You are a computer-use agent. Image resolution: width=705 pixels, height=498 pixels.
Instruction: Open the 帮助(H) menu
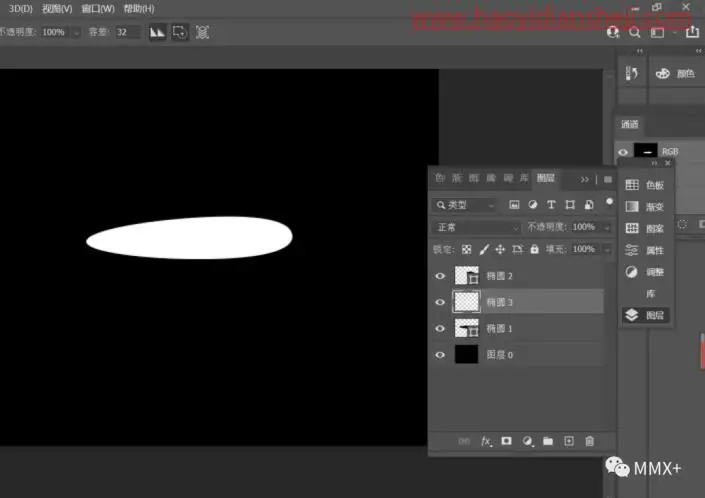click(x=139, y=9)
